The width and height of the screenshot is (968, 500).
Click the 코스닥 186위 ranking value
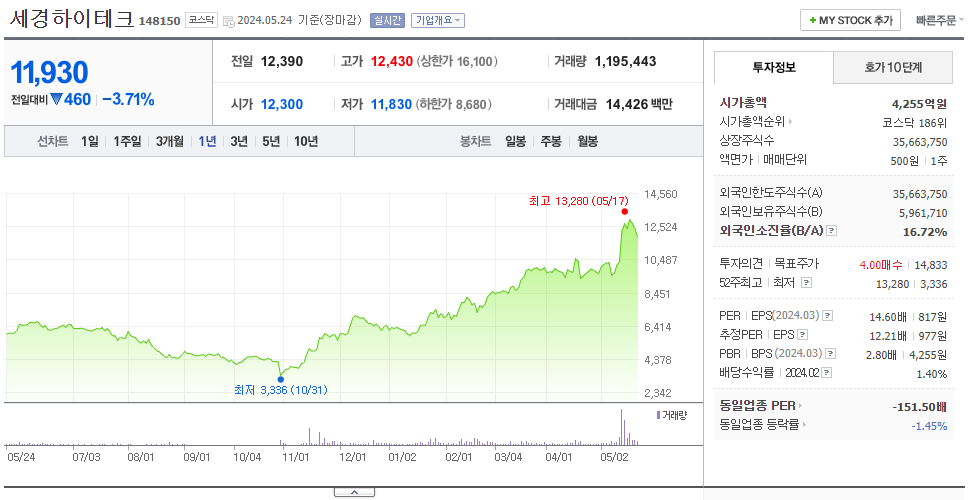[915, 122]
